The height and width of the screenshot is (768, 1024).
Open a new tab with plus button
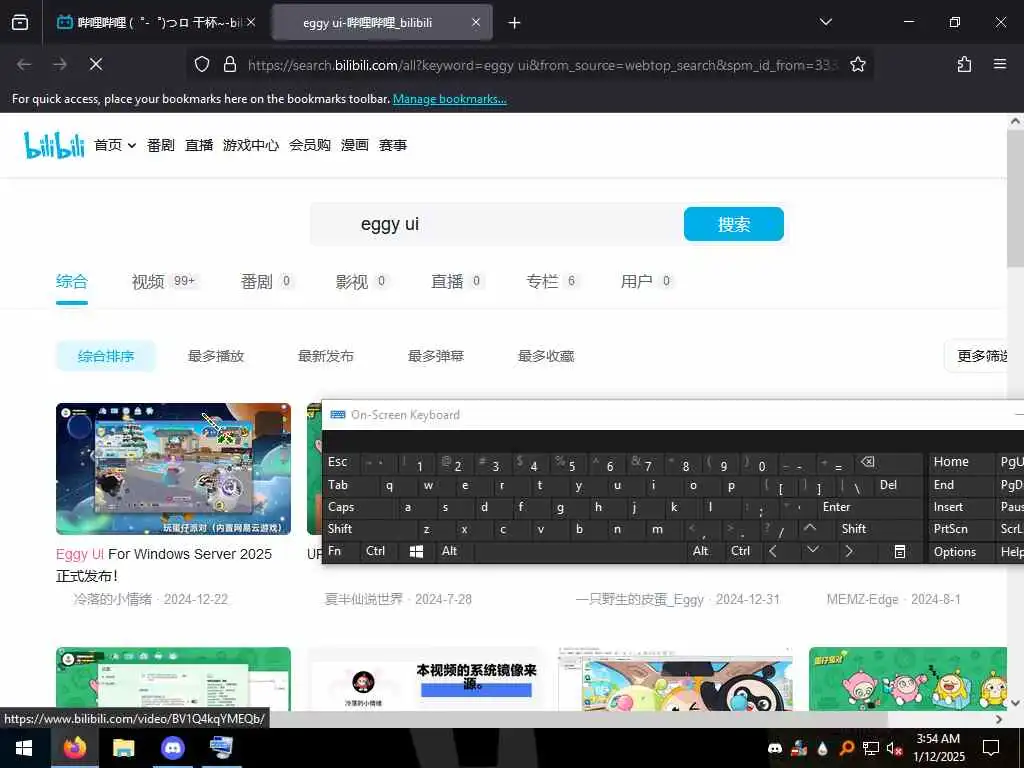pyautogui.click(x=515, y=23)
